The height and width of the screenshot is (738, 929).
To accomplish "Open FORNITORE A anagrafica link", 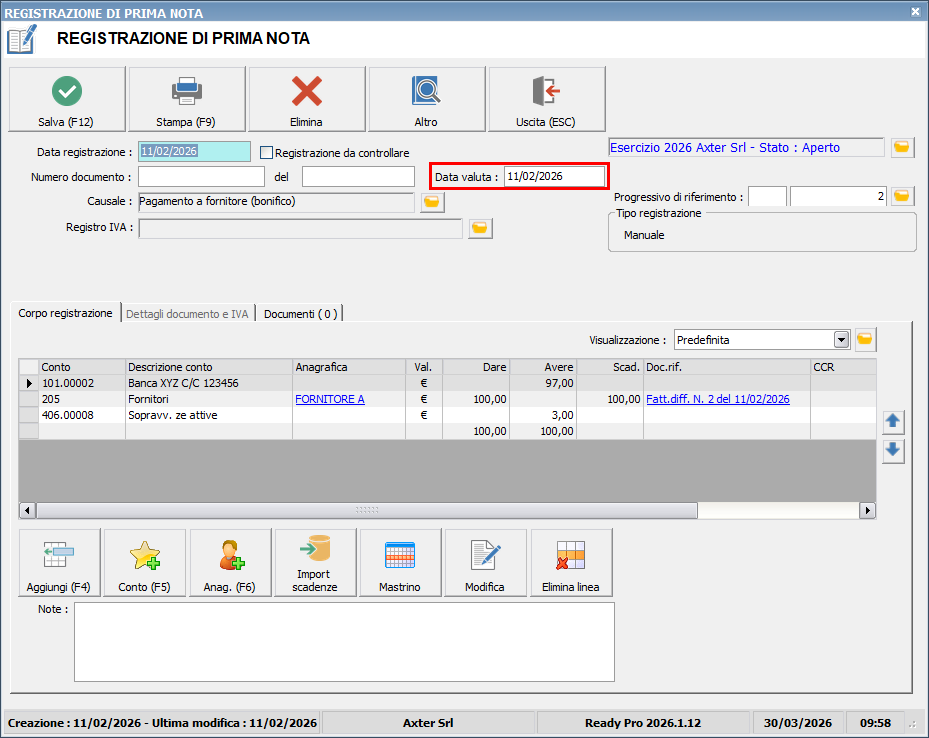I will coord(330,399).
